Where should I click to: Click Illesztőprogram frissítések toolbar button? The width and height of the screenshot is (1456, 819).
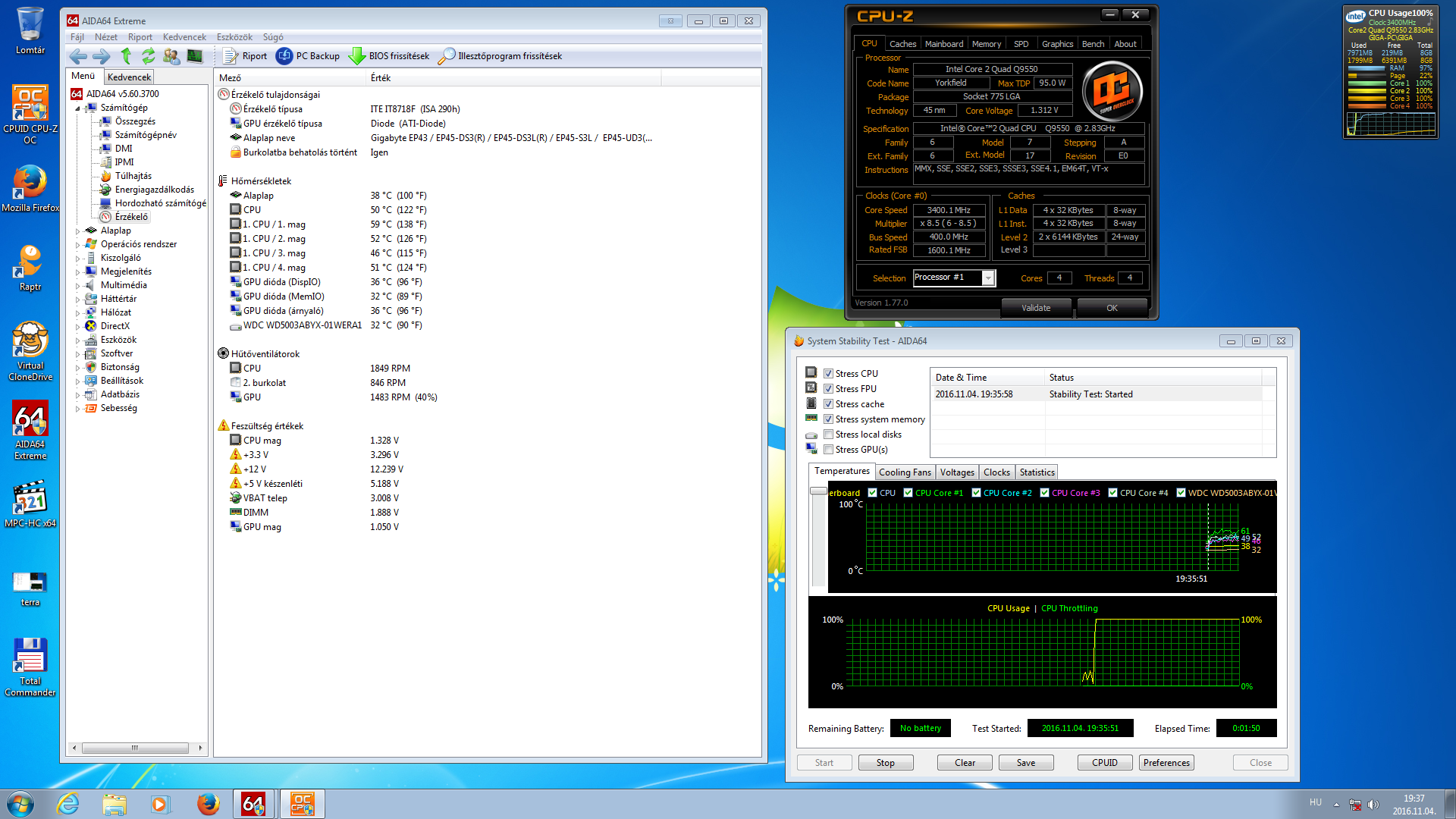[x=501, y=56]
